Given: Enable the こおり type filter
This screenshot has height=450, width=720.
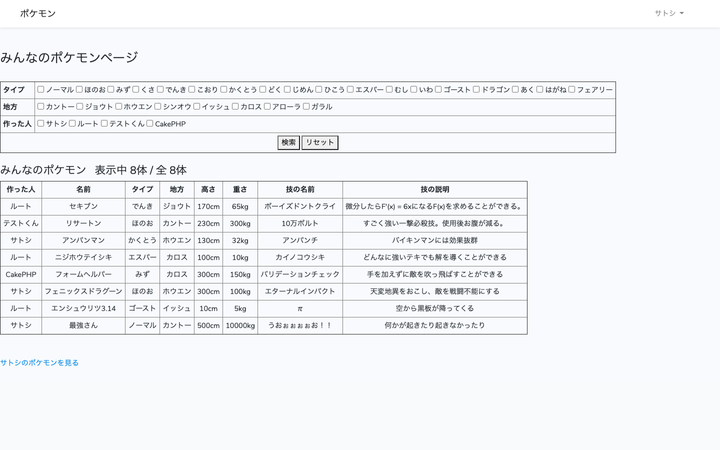Looking at the screenshot, I should (x=192, y=90).
